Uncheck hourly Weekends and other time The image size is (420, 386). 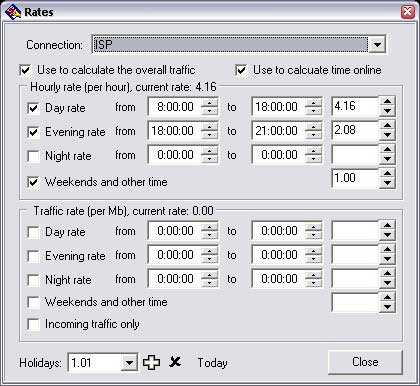(x=33, y=182)
